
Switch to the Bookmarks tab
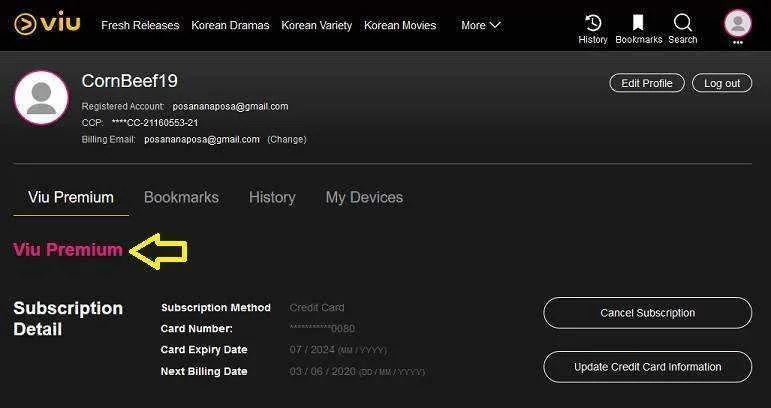click(x=181, y=198)
